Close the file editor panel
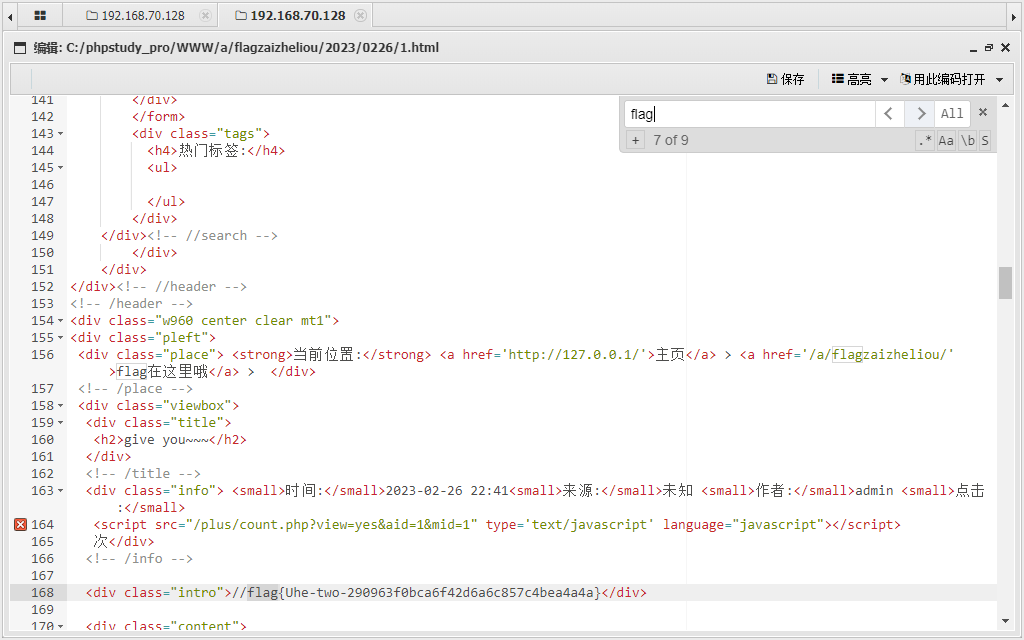Screen dimensions: 1024x640 [1006, 48]
